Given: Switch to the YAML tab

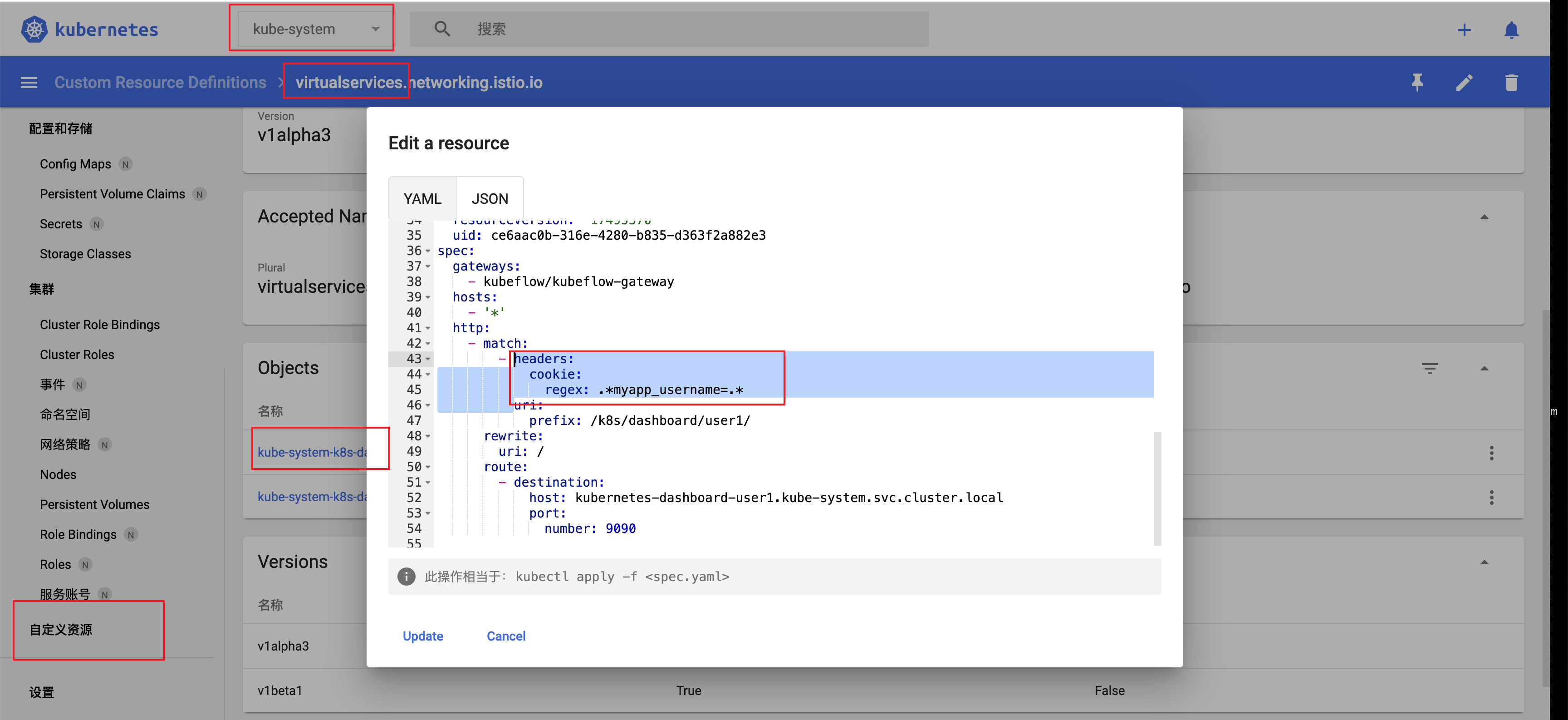Looking at the screenshot, I should 422,198.
